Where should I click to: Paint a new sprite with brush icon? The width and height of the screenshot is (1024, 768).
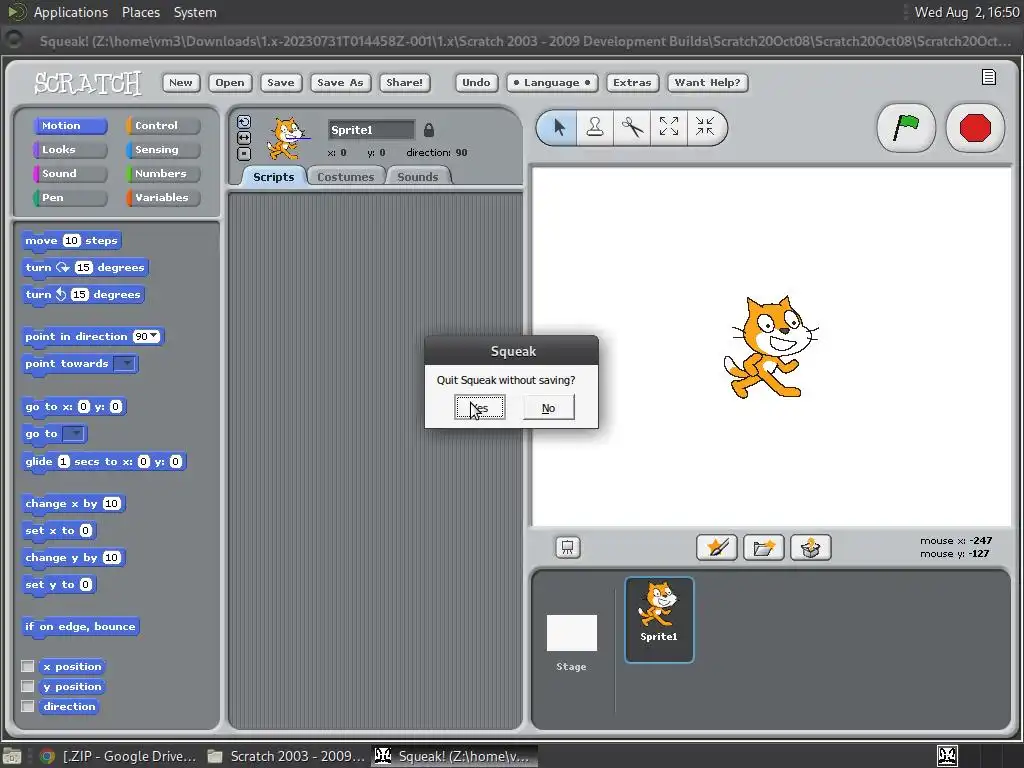point(716,547)
